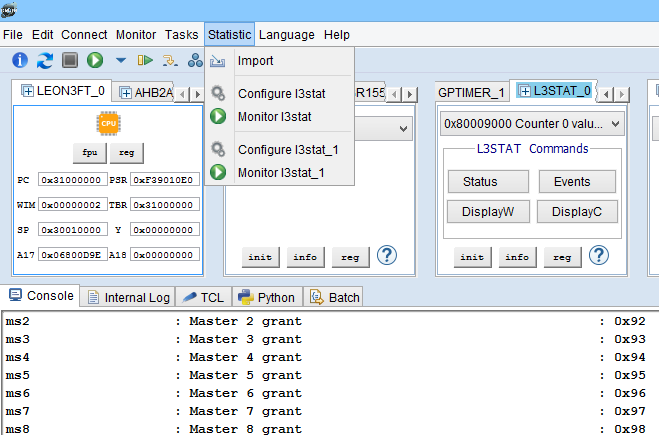This screenshot has width=659, height=435.
Task: Switch to the TCL tab
Action: 203,298
